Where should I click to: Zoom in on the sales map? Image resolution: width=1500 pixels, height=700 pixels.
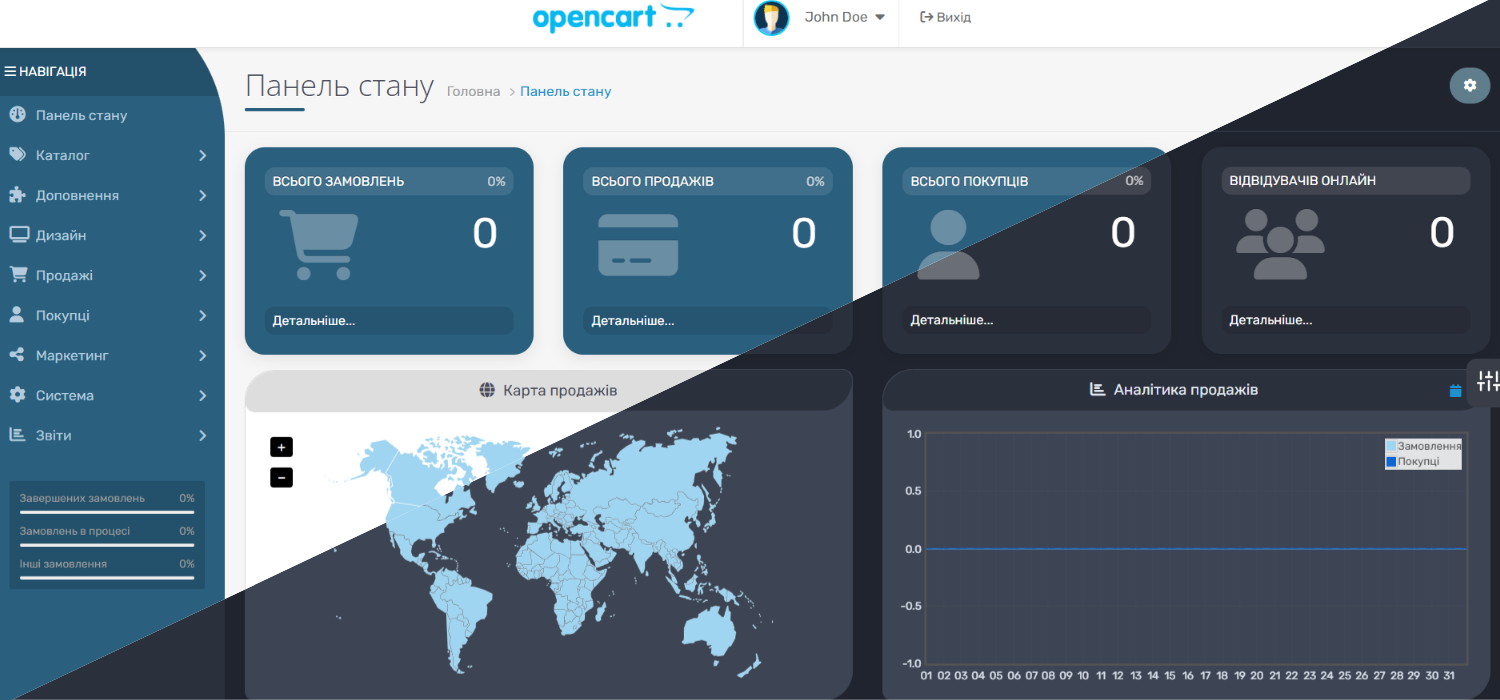[x=281, y=447]
